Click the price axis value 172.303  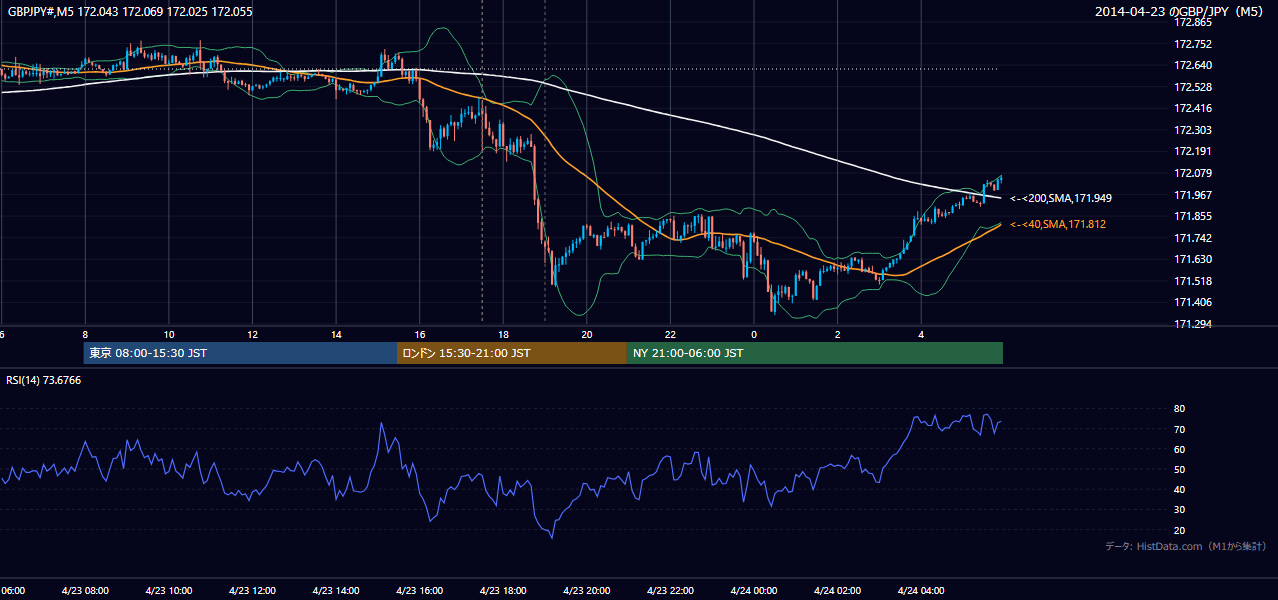[1192, 130]
